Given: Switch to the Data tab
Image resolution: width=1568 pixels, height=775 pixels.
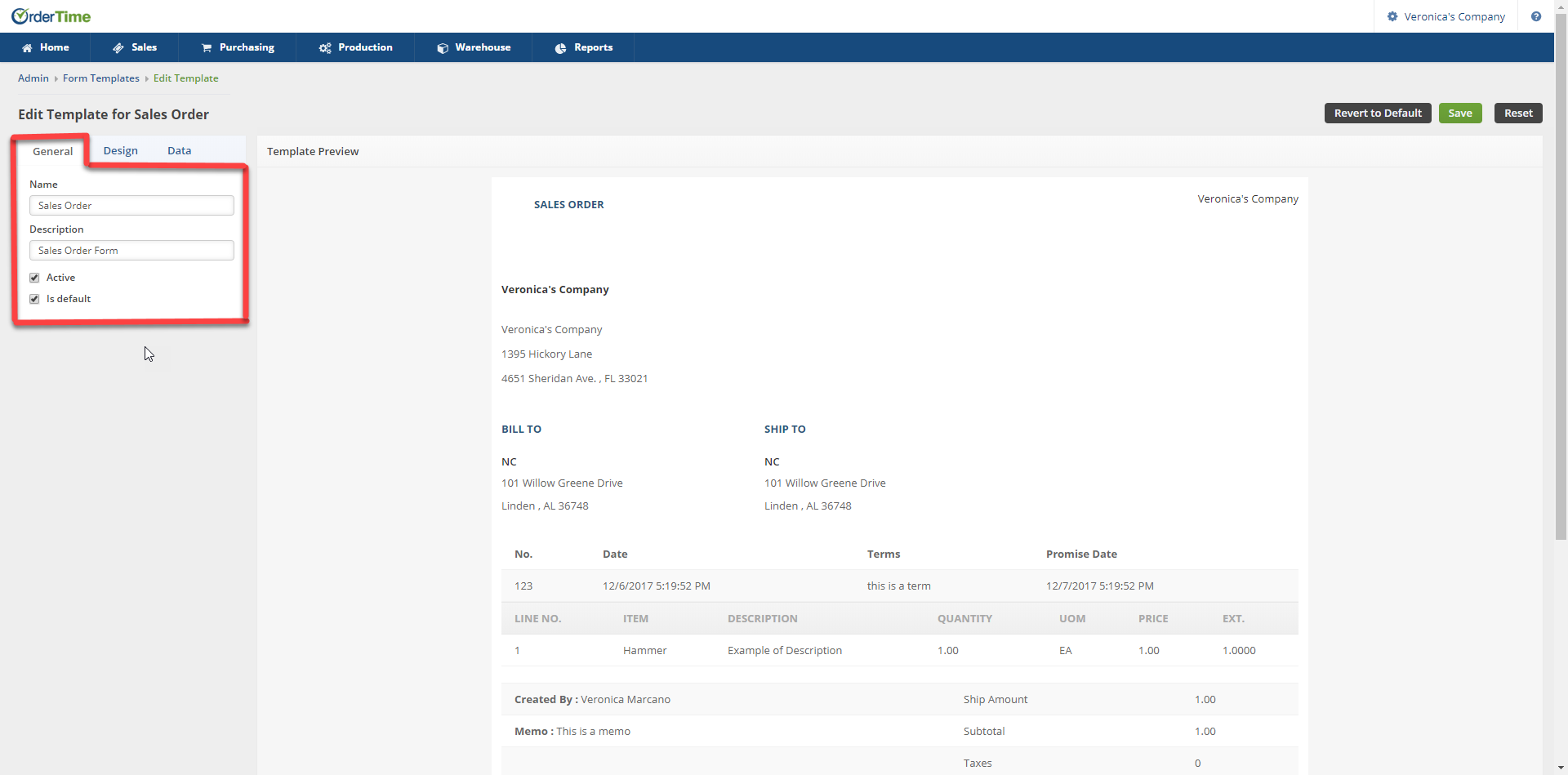Looking at the screenshot, I should tap(180, 151).
